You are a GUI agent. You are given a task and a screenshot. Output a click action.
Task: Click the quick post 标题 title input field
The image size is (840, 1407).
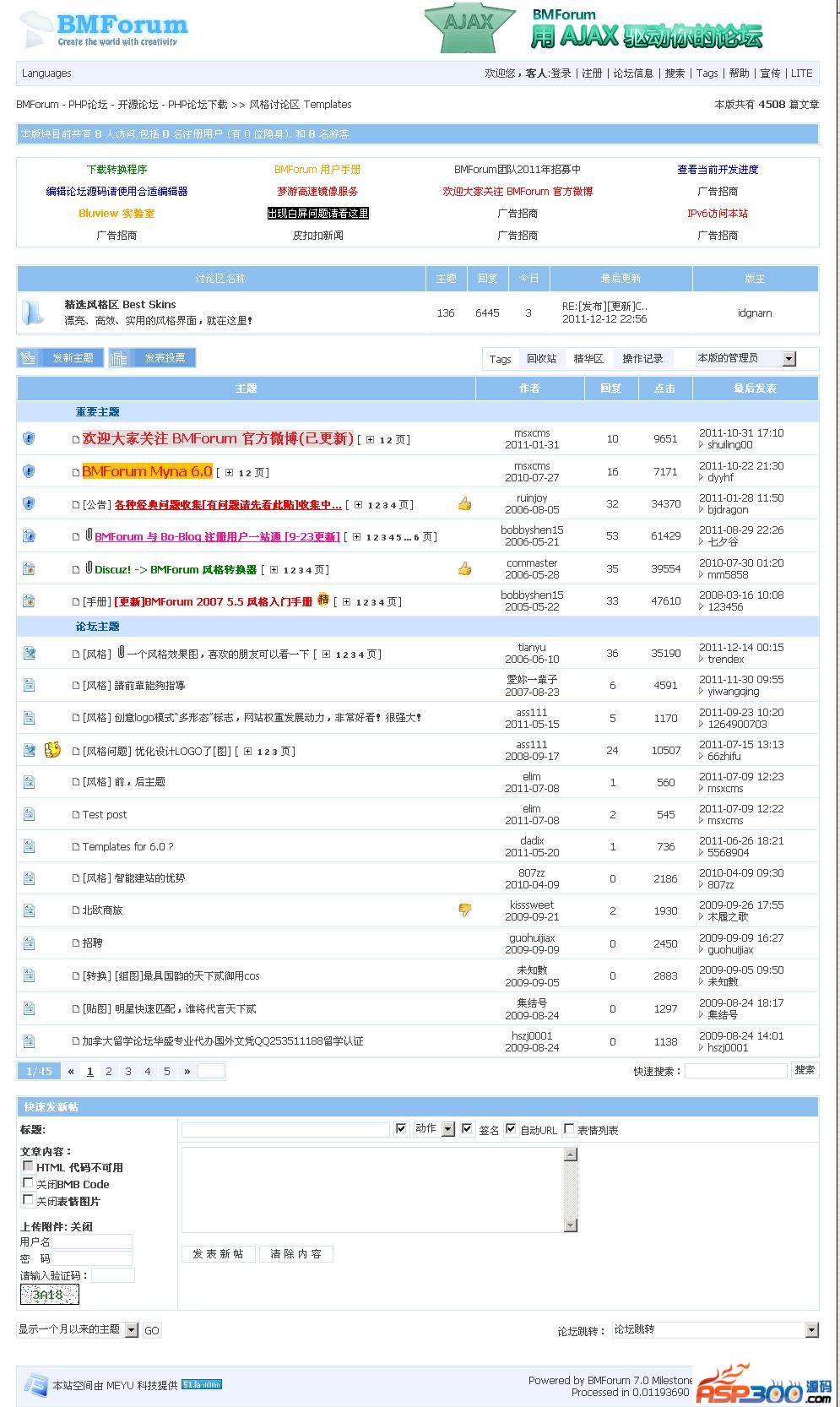click(x=285, y=1129)
